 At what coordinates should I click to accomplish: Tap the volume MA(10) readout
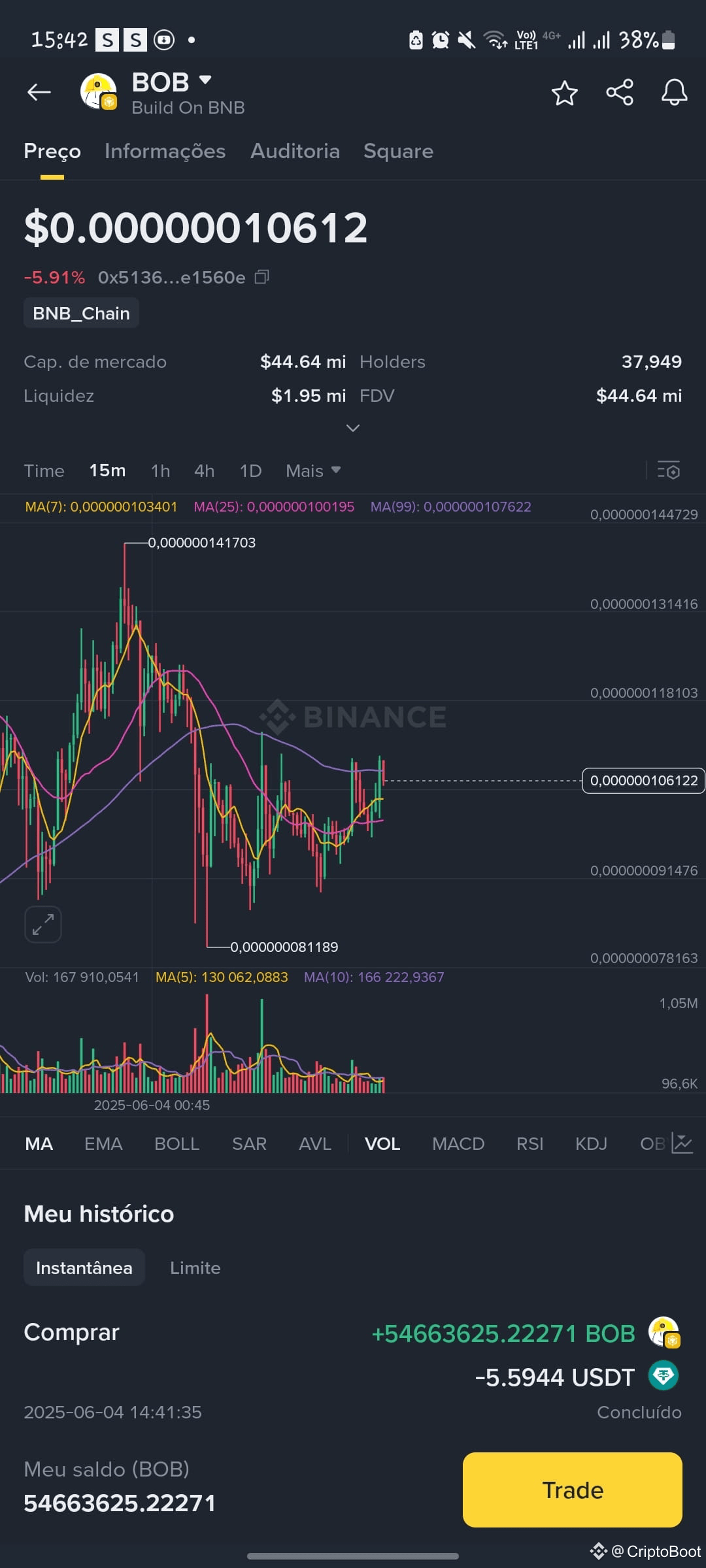374,977
